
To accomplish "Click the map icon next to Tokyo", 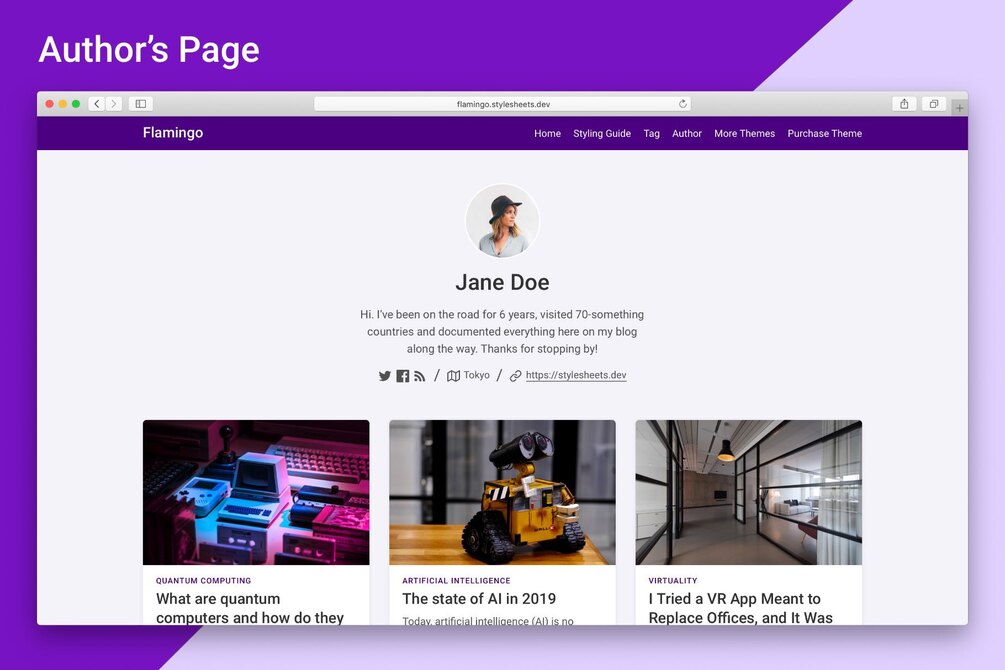I will tap(453, 376).
